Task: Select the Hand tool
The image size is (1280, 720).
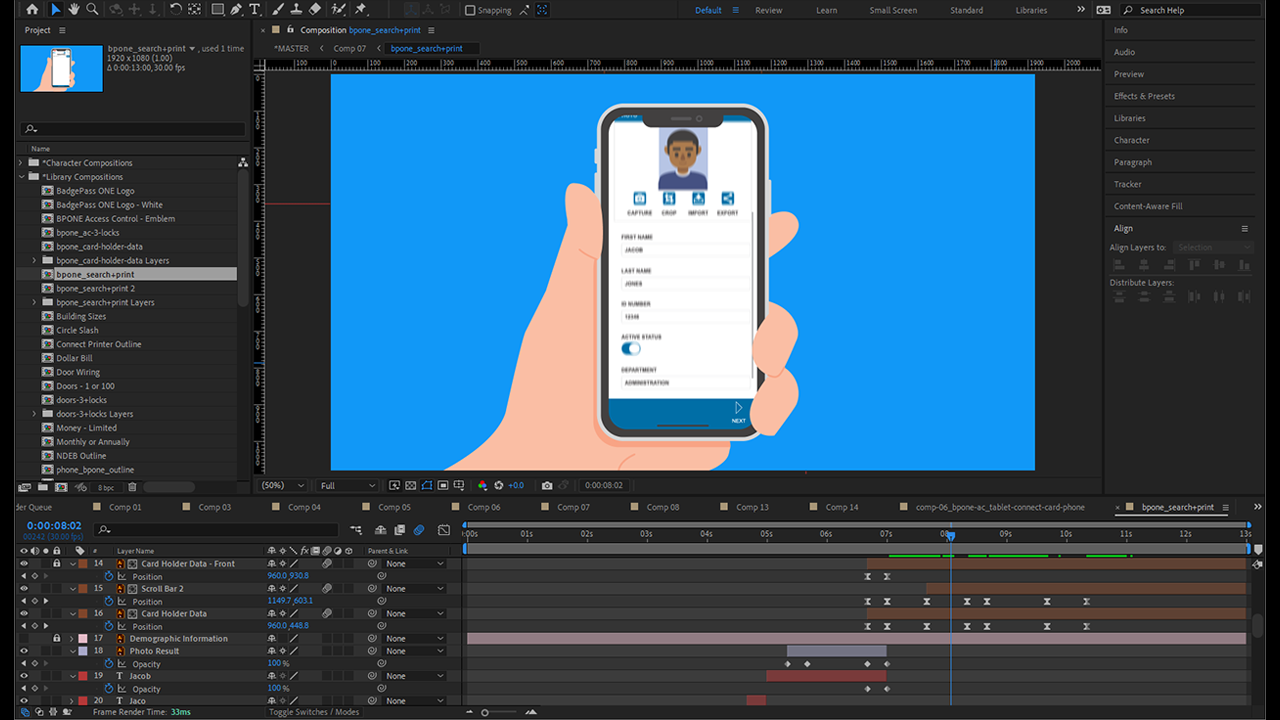Action: click(73, 9)
